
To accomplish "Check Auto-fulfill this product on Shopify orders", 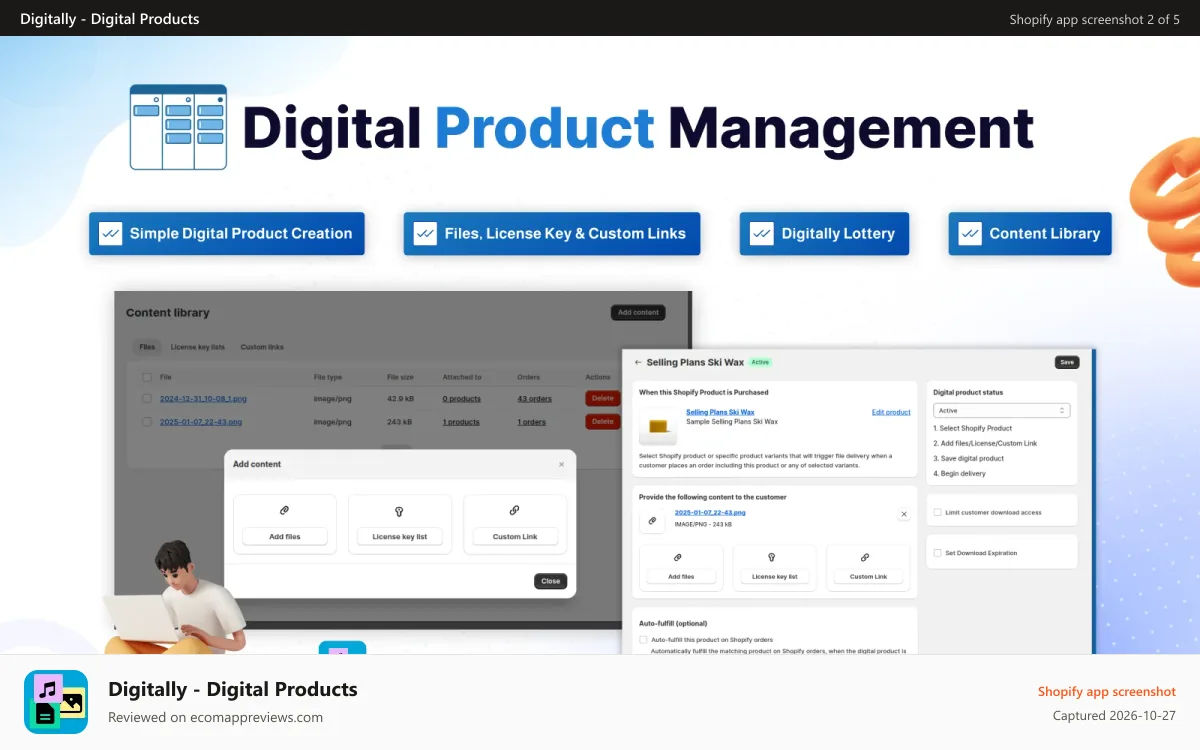I will coord(643,639).
